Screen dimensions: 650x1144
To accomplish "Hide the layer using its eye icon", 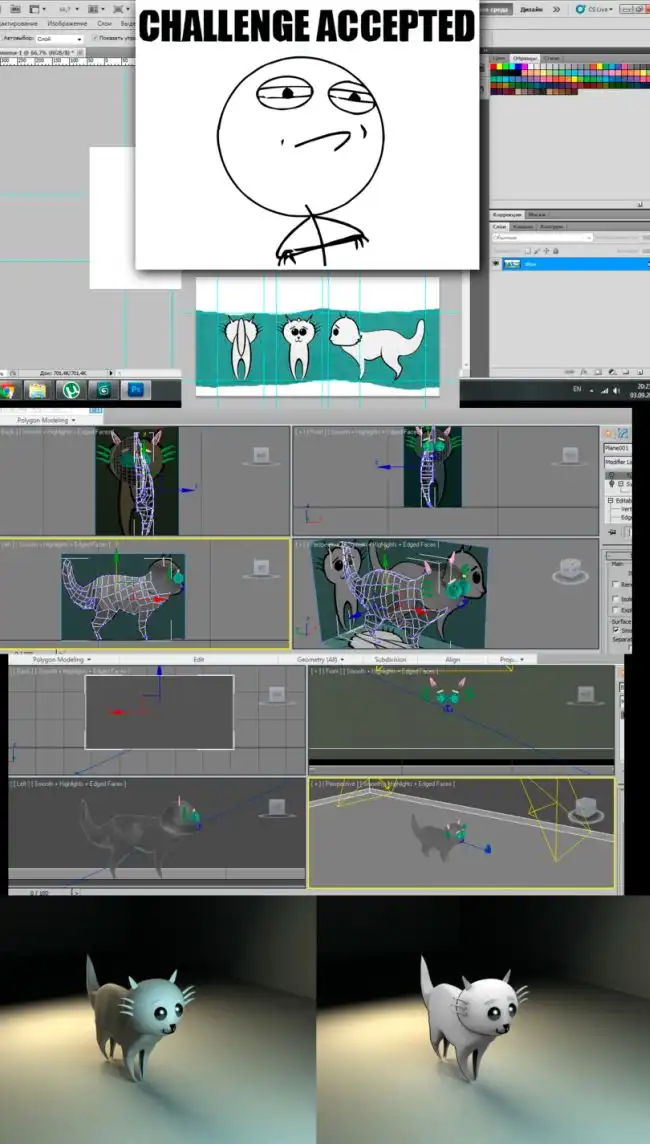I will pyautogui.click(x=496, y=264).
